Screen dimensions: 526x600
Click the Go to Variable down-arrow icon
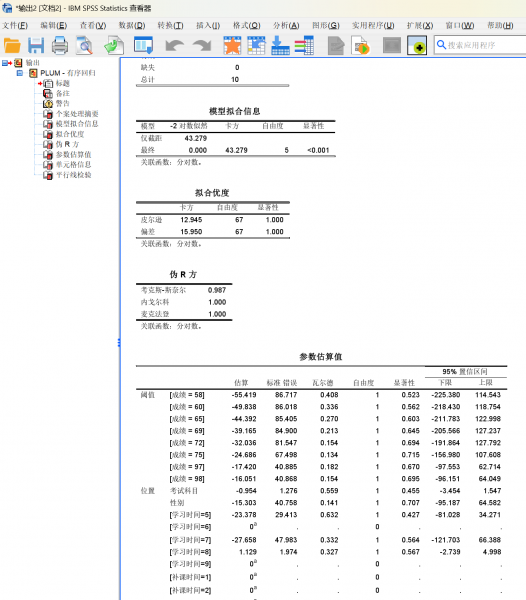[280, 46]
